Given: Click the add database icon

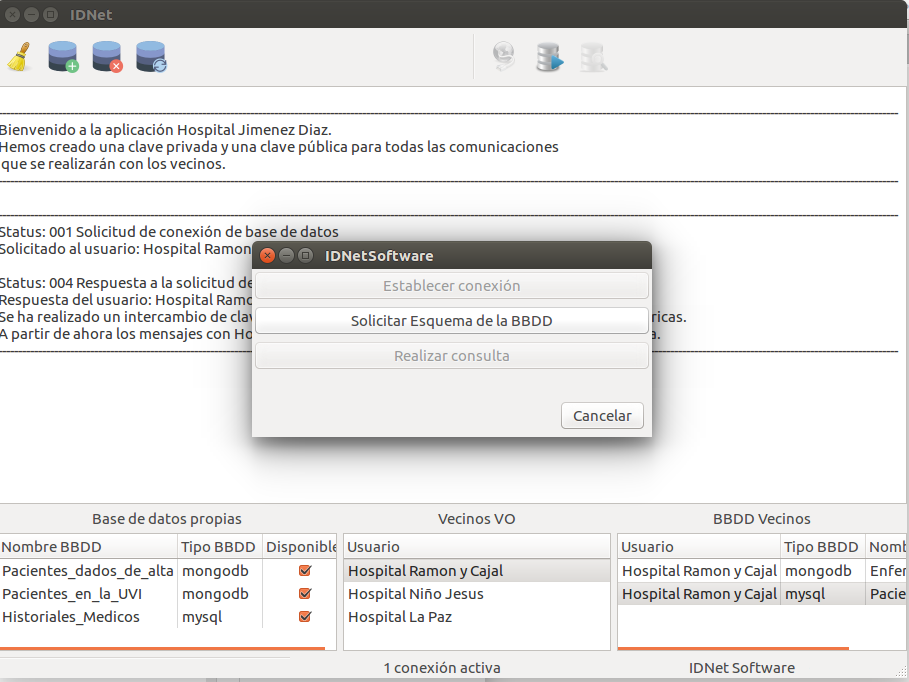Looking at the screenshot, I should [63, 57].
